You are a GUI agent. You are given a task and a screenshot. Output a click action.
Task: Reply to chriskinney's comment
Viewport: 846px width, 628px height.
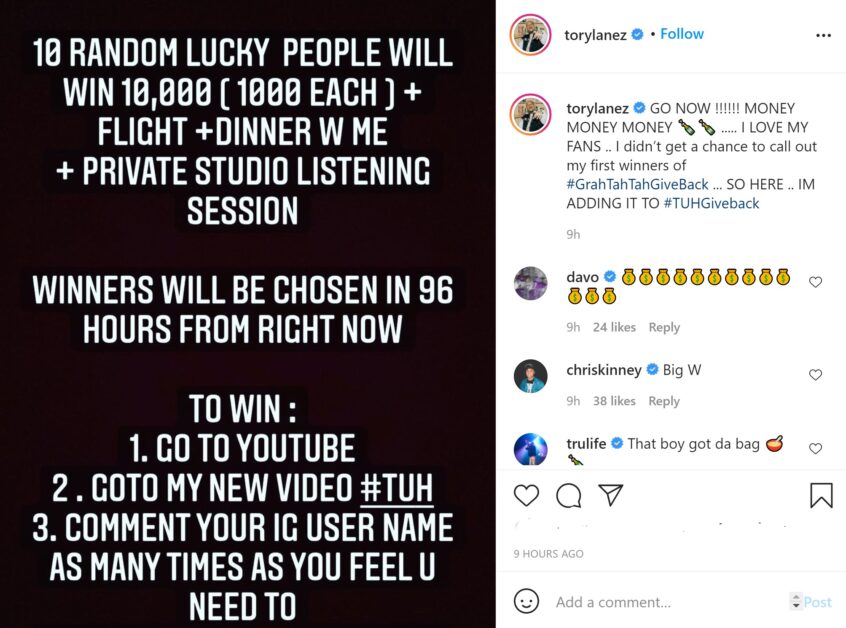pyautogui.click(x=664, y=401)
